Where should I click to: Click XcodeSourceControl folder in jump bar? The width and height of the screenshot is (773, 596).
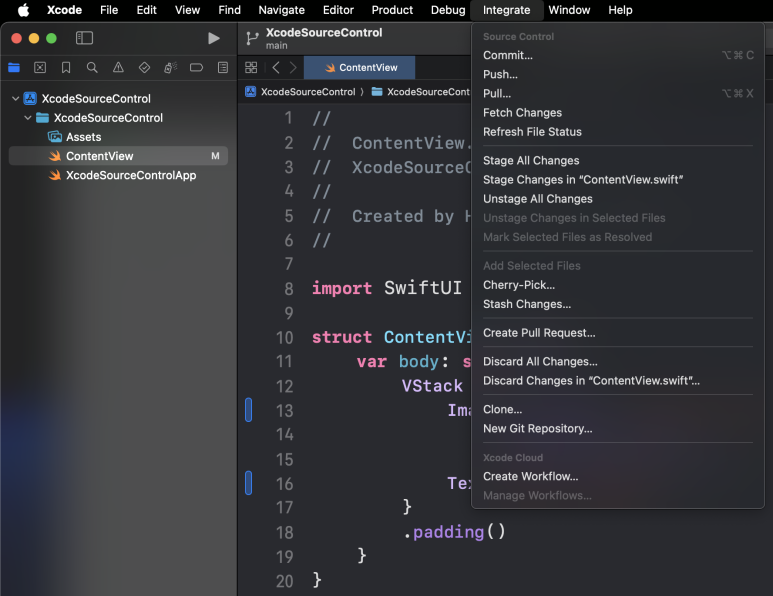(x=421, y=92)
